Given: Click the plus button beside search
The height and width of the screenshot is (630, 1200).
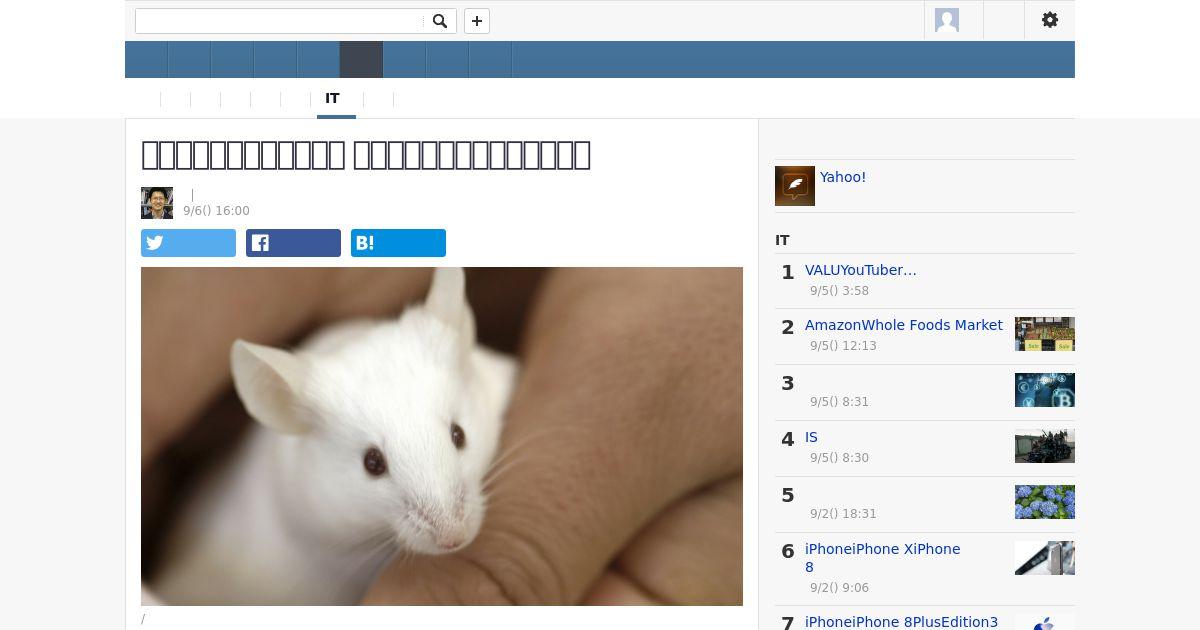Looking at the screenshot, I should tap(477, 21).
